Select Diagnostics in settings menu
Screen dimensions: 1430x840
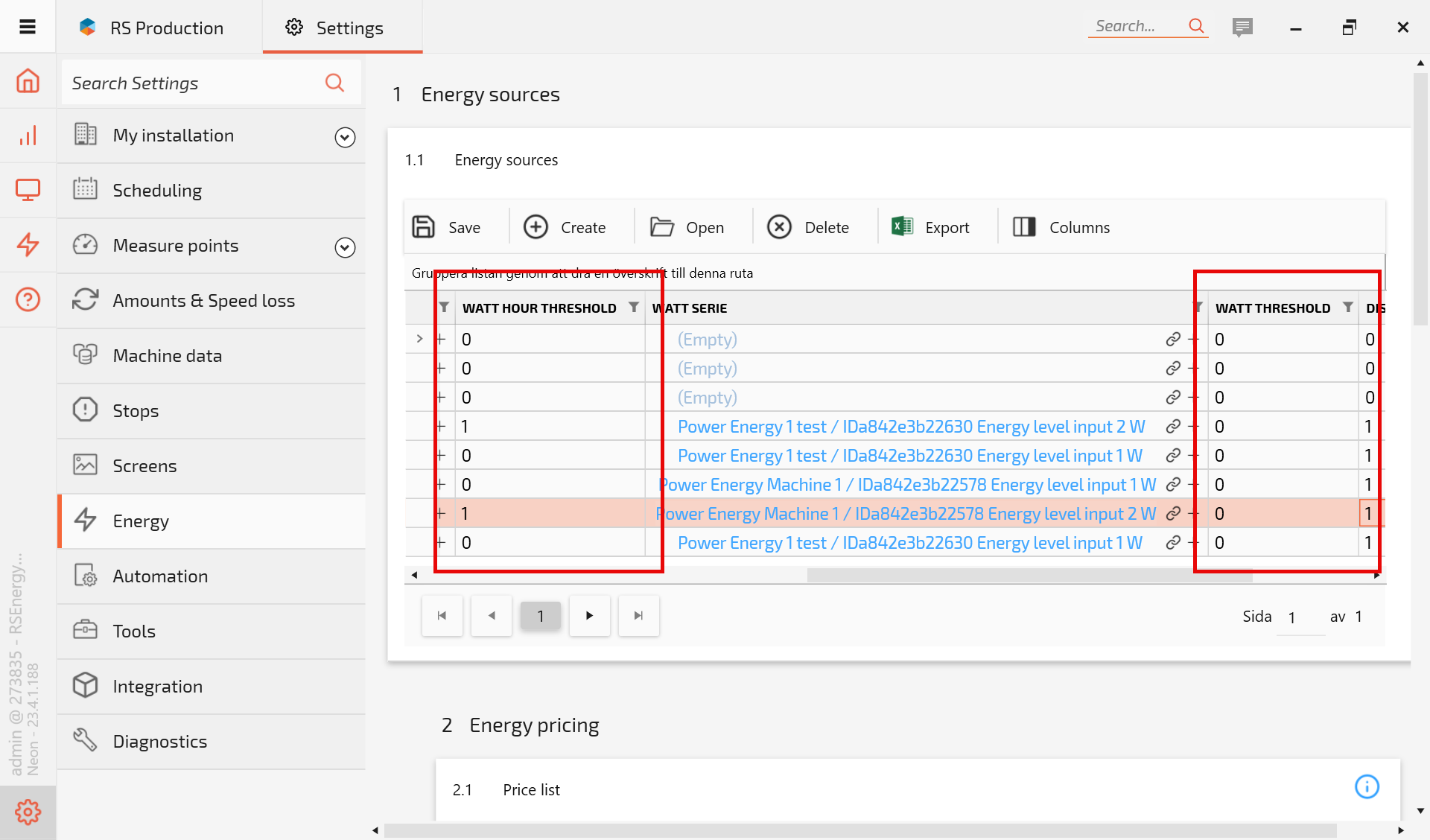coord(159,742)
